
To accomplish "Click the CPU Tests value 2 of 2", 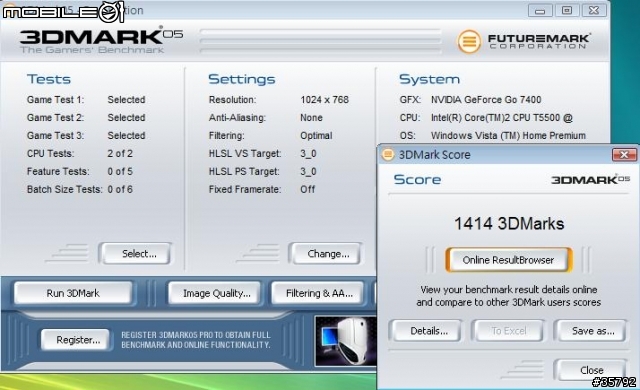I will pyautogui.click(x=120, y=153).
